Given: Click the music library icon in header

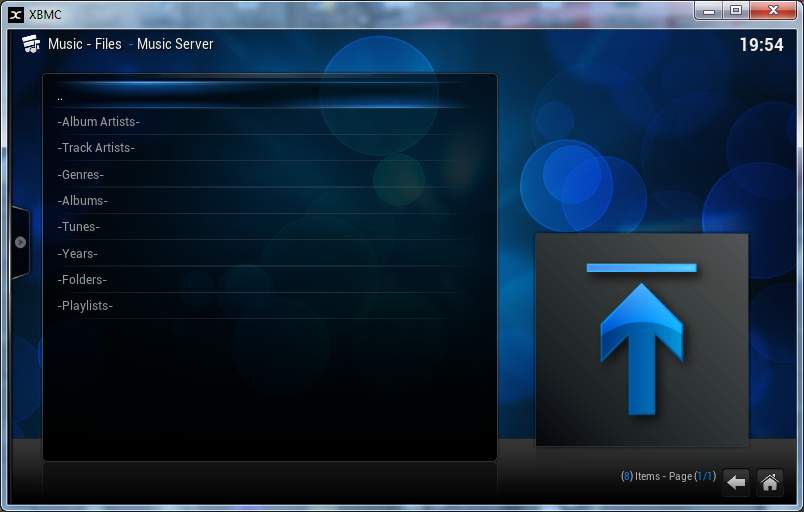Looking at the screenshot, I should [31, 44].
